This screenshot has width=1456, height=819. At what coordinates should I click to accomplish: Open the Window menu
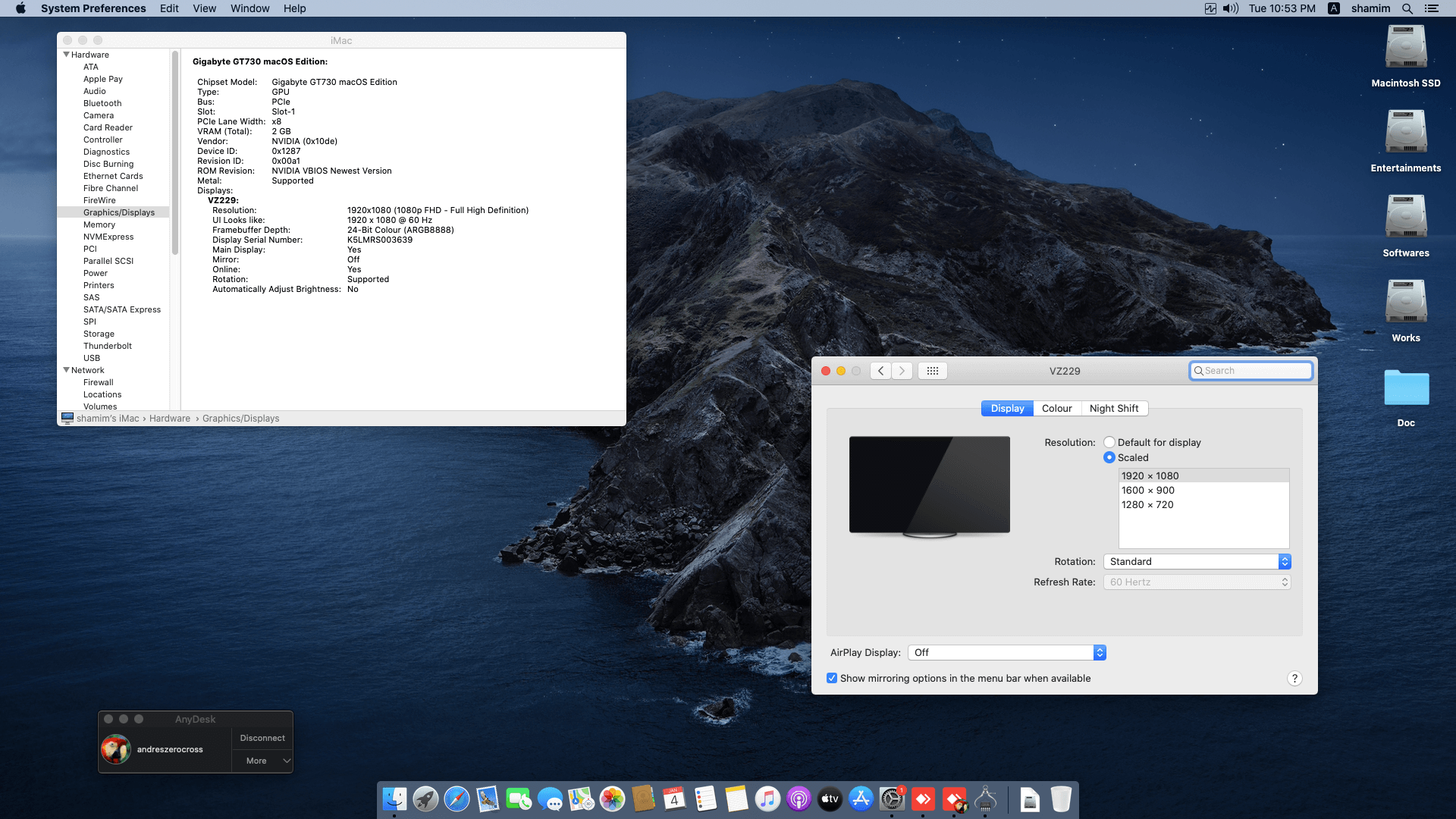point(250,8)
